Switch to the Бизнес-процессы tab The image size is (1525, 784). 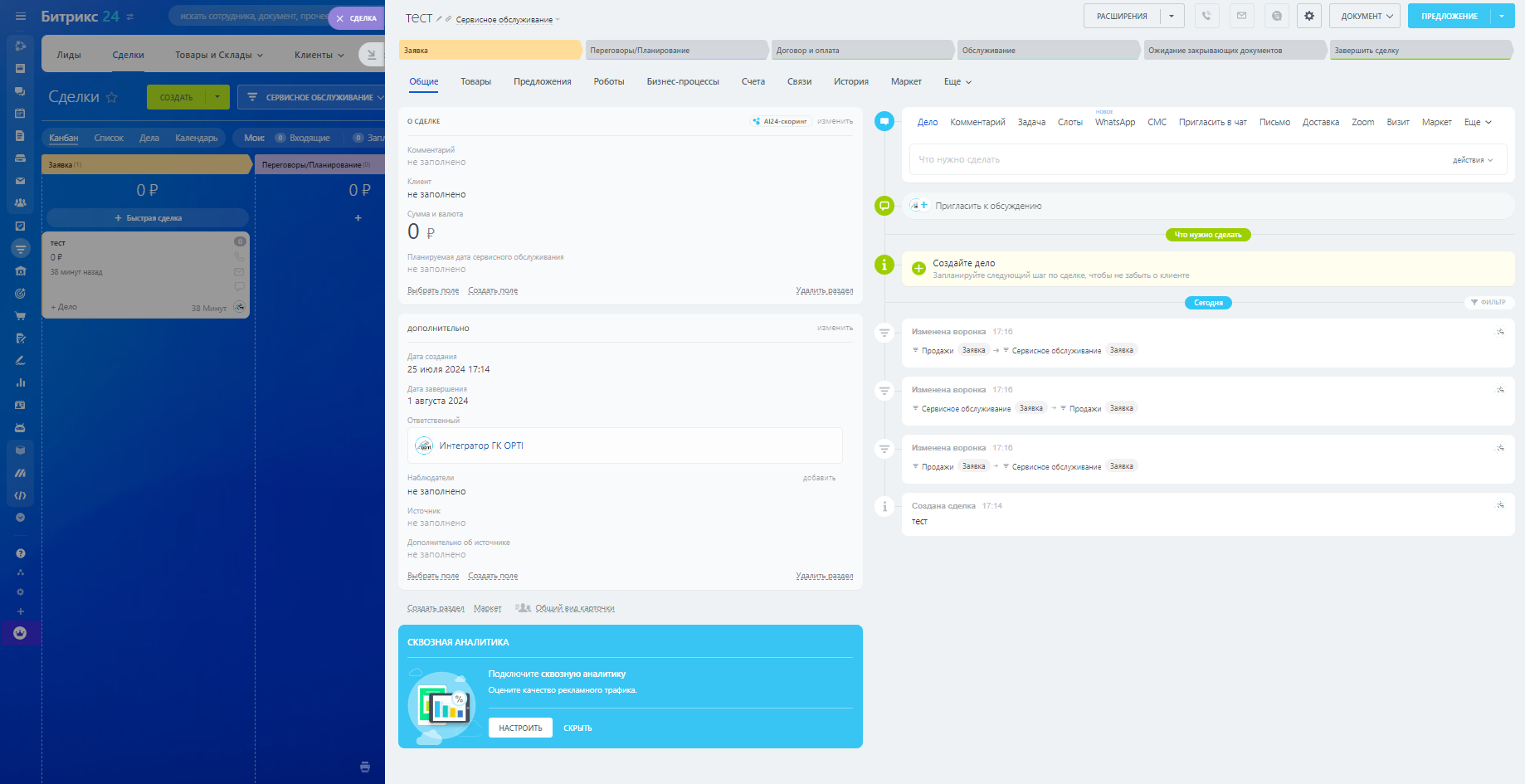tap(683, 81)
